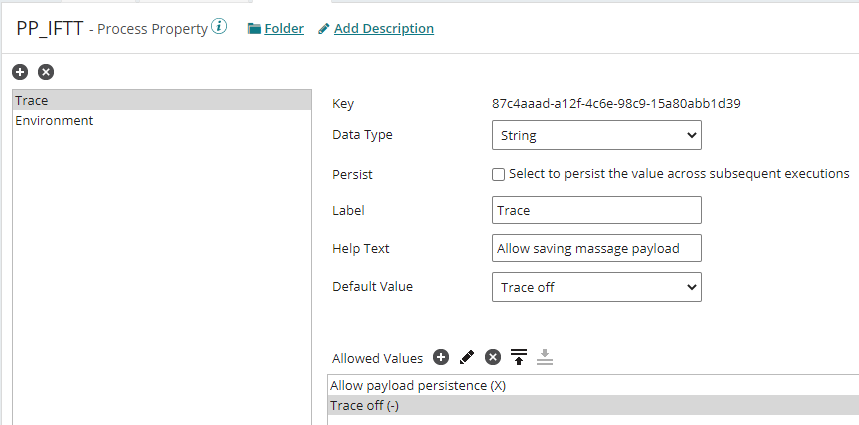Enable persist value across executions
Screen dimensions: 859x425
[499, 174]
